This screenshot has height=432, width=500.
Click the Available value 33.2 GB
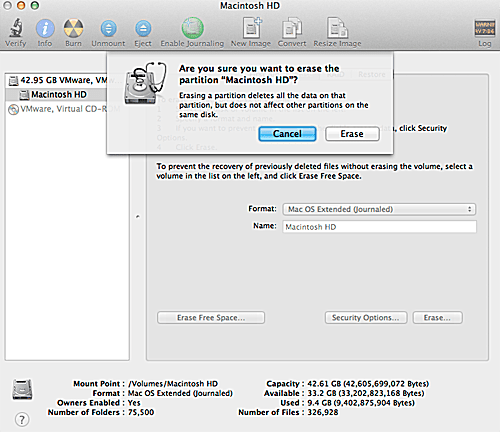point(366,393)
